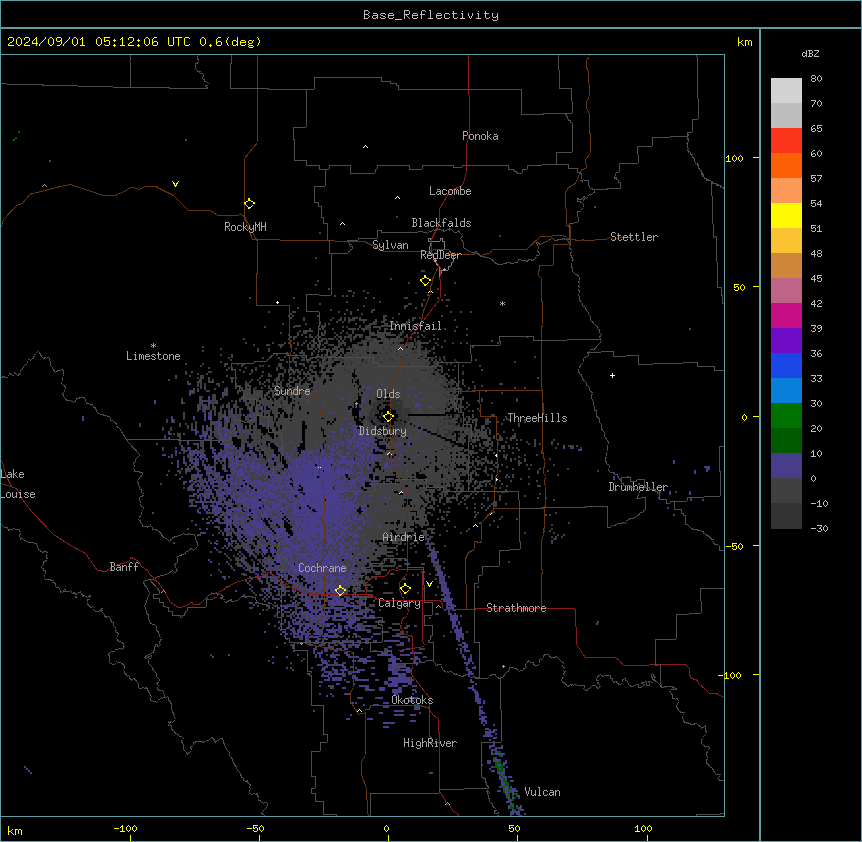Click the ThreeHills label
Screen dimensions: 862x842
(537, 418)
